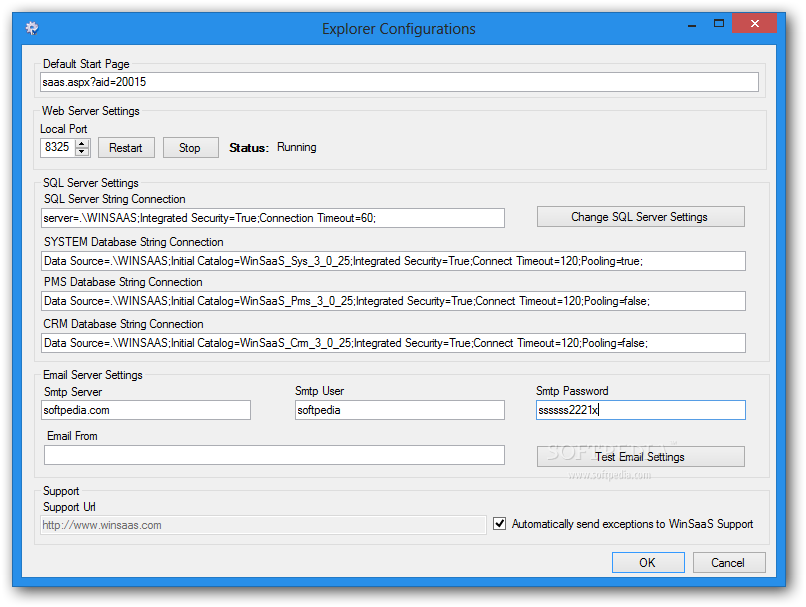806x607 pixels.
Task: Decrease Local Port with down arrow
Action: [x=82, y=152]
